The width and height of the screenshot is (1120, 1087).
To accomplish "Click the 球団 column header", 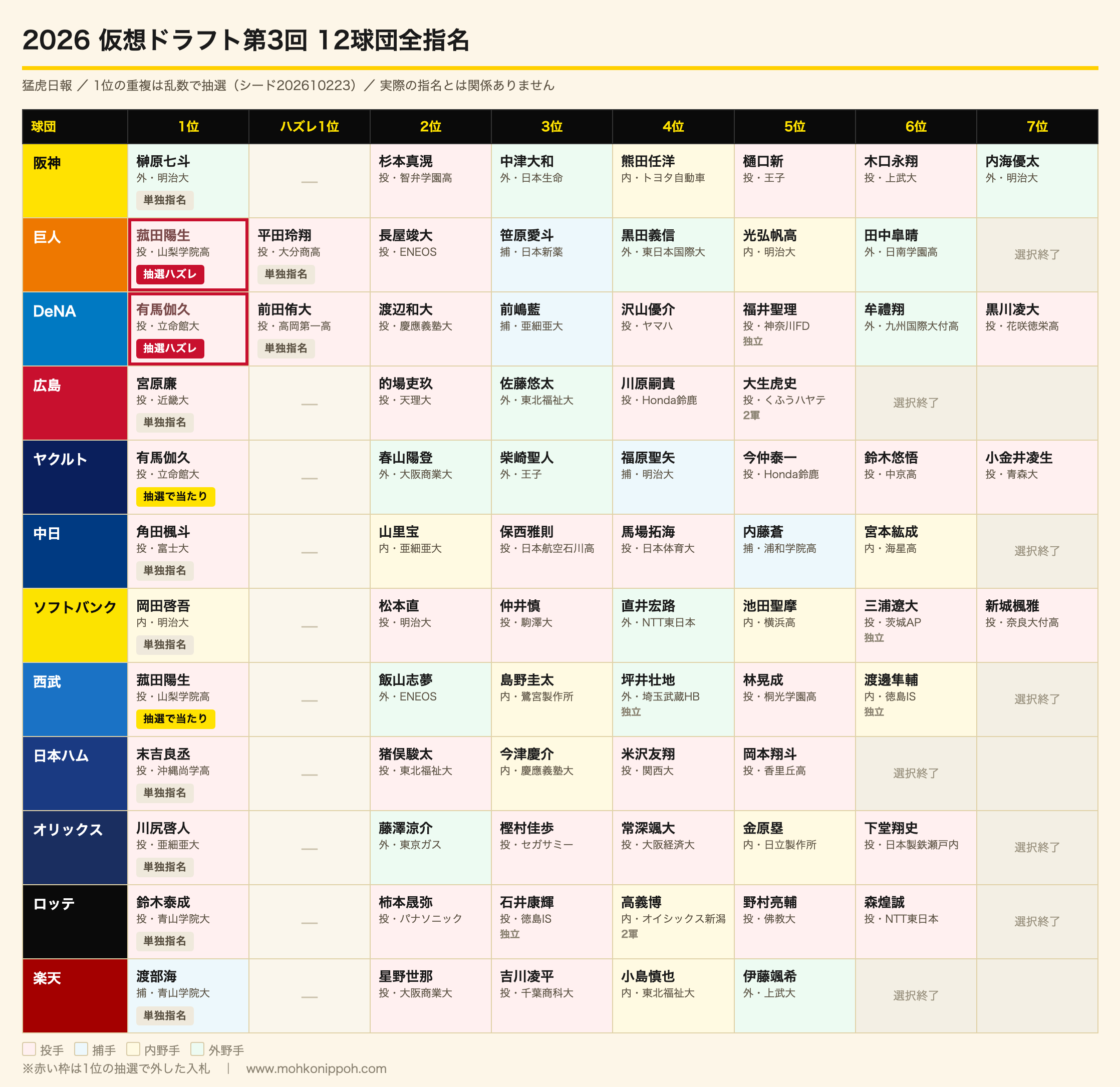I will point(75,126).
